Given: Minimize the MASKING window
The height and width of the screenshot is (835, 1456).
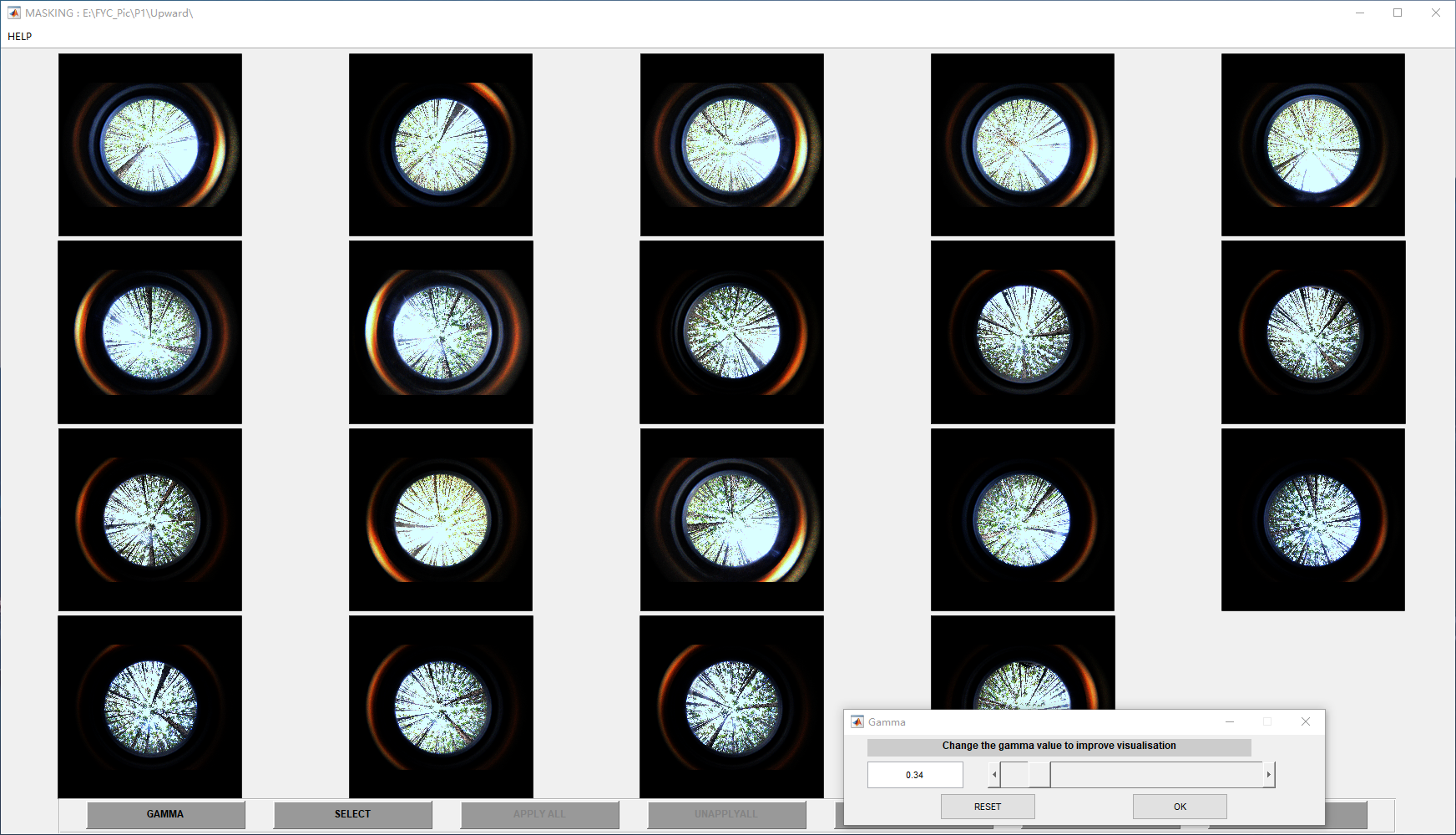Looking at the screenshot, I should (x=1360, y=13).
